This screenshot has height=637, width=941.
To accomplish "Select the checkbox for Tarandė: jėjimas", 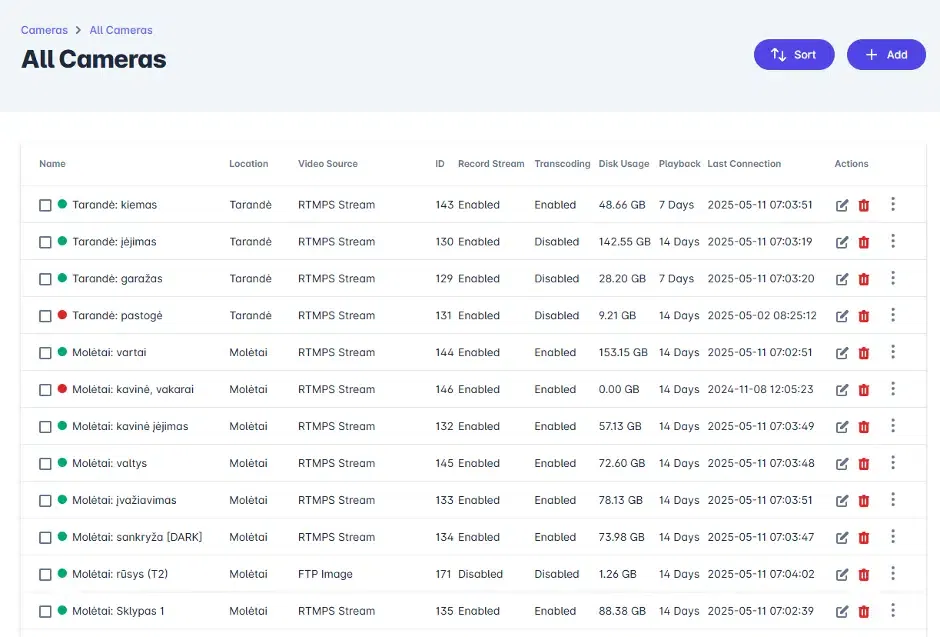I will click(x=45, y=241).
